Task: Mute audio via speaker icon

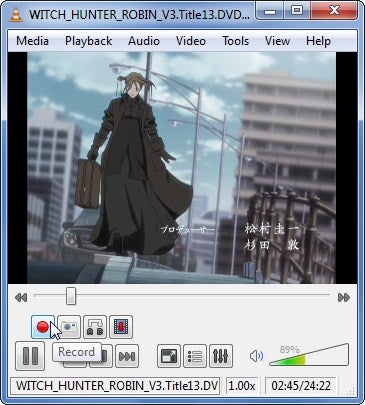Action: (256, 356)
